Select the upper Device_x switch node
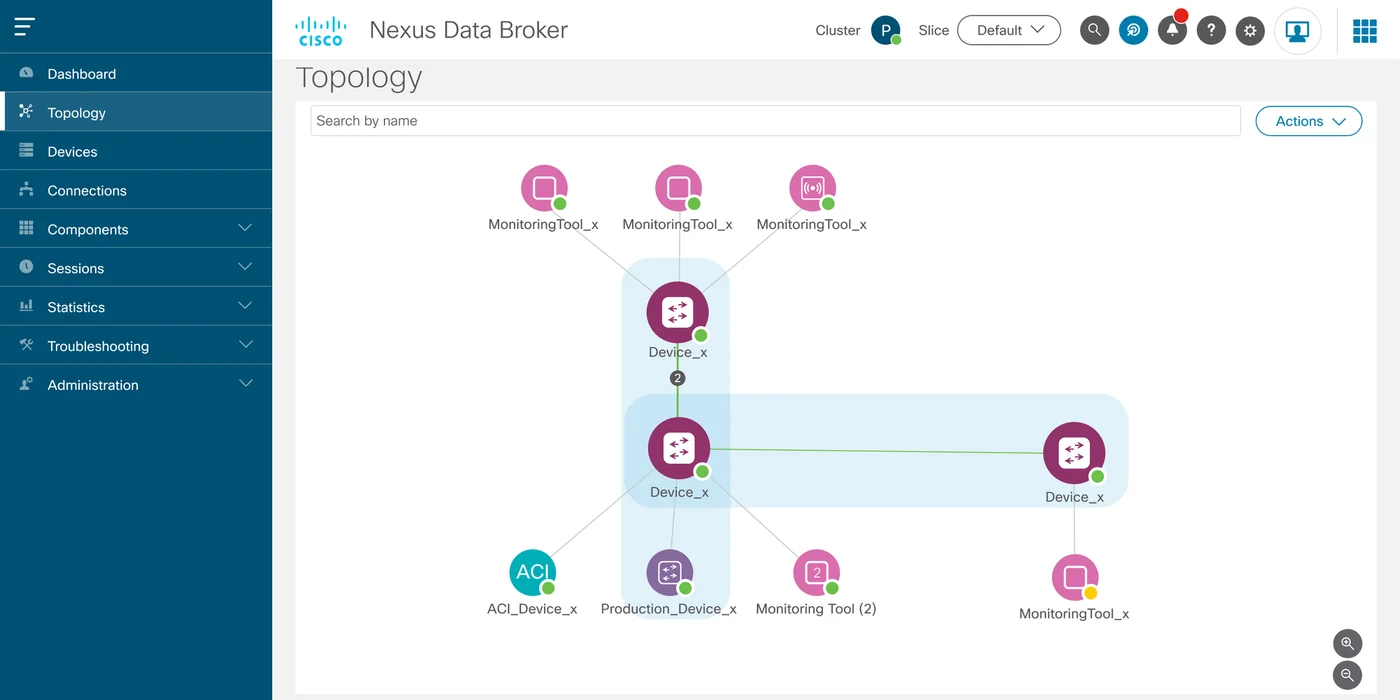Viewport: 1400px width, 700px height. click(678, 312)
